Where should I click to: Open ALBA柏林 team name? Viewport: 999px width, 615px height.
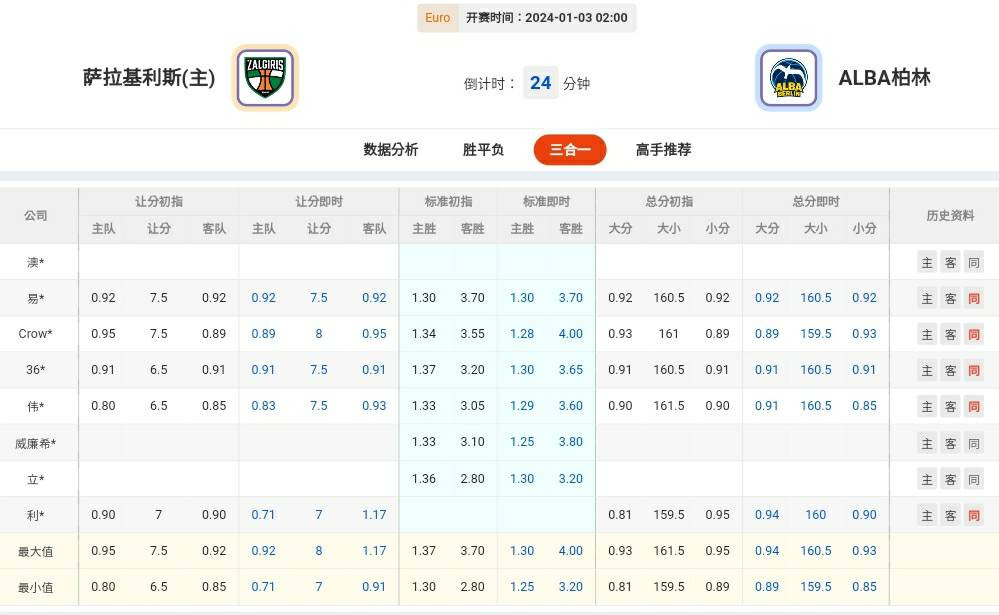[x=884, y=78]
